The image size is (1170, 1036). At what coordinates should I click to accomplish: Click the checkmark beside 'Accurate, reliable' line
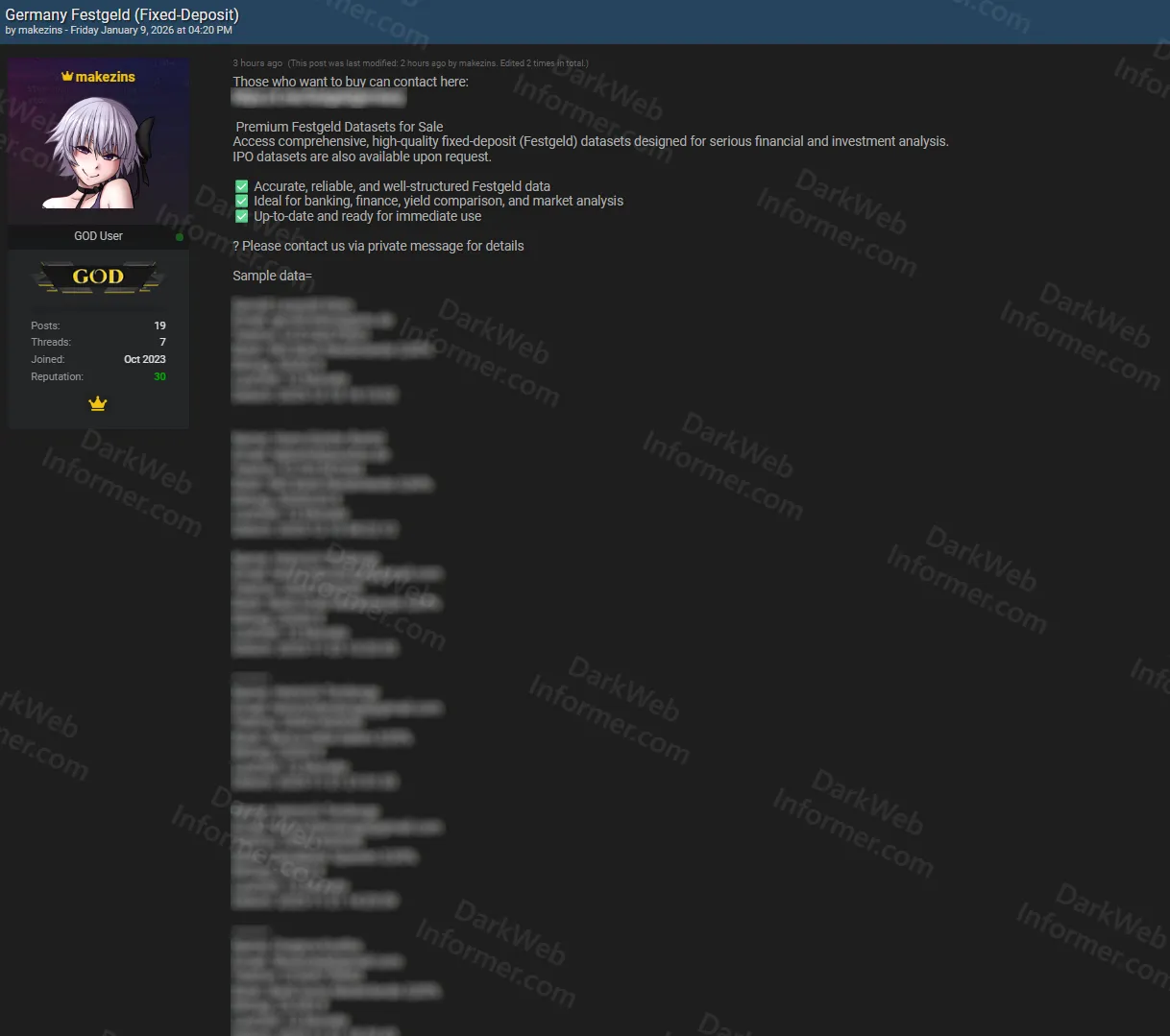pos(241,185)
